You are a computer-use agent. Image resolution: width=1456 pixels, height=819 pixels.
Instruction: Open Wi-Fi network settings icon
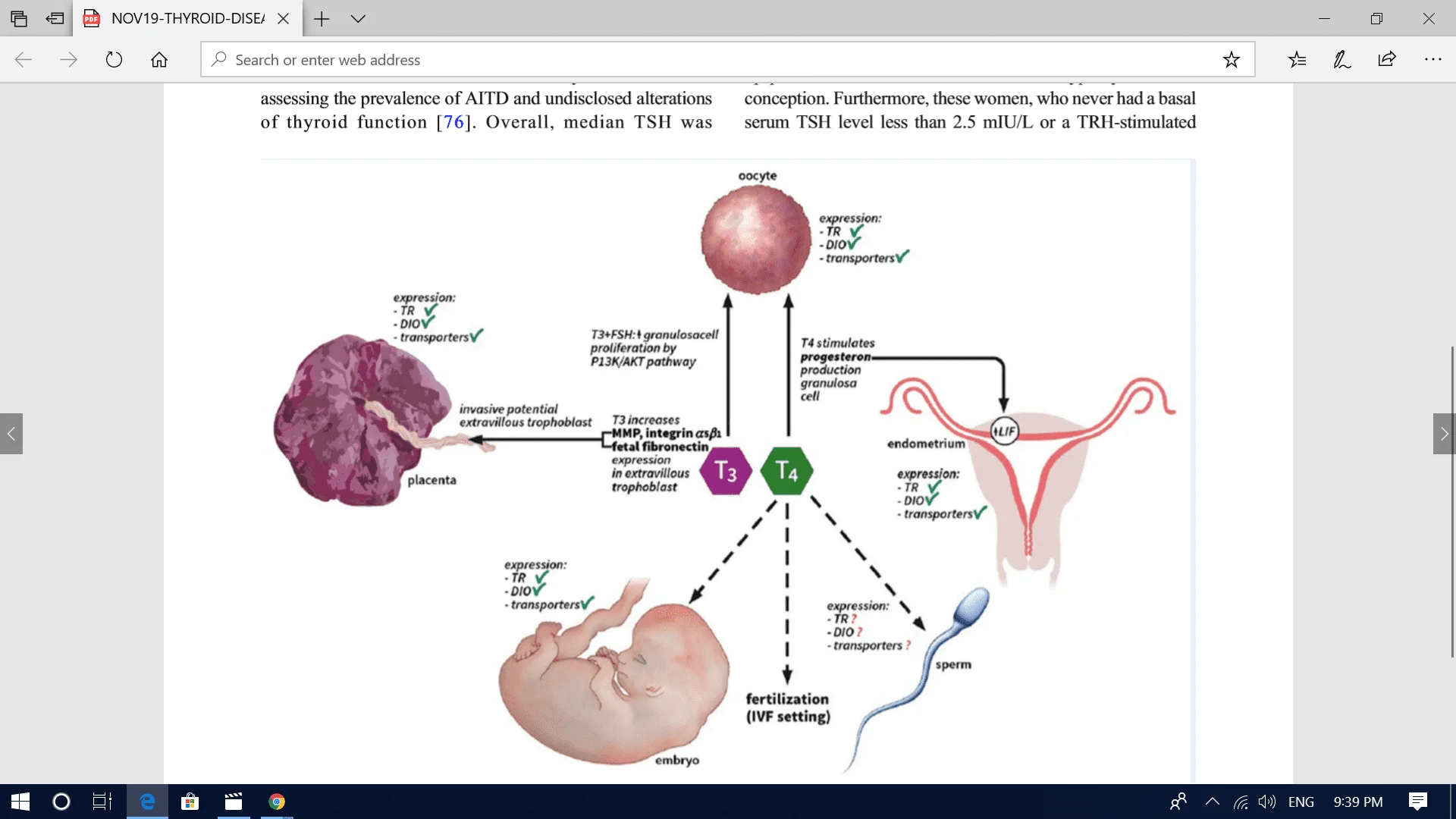pyautogui.click(x=1241, y=802)
